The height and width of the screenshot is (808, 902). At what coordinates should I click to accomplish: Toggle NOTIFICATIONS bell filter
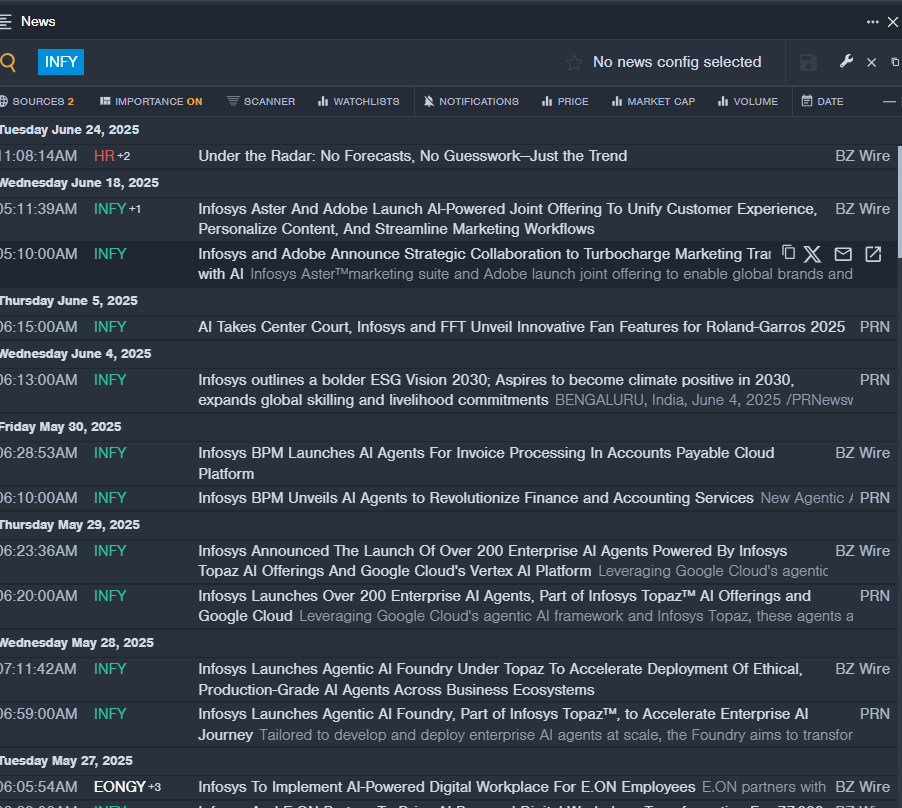[x=471, y=101]
